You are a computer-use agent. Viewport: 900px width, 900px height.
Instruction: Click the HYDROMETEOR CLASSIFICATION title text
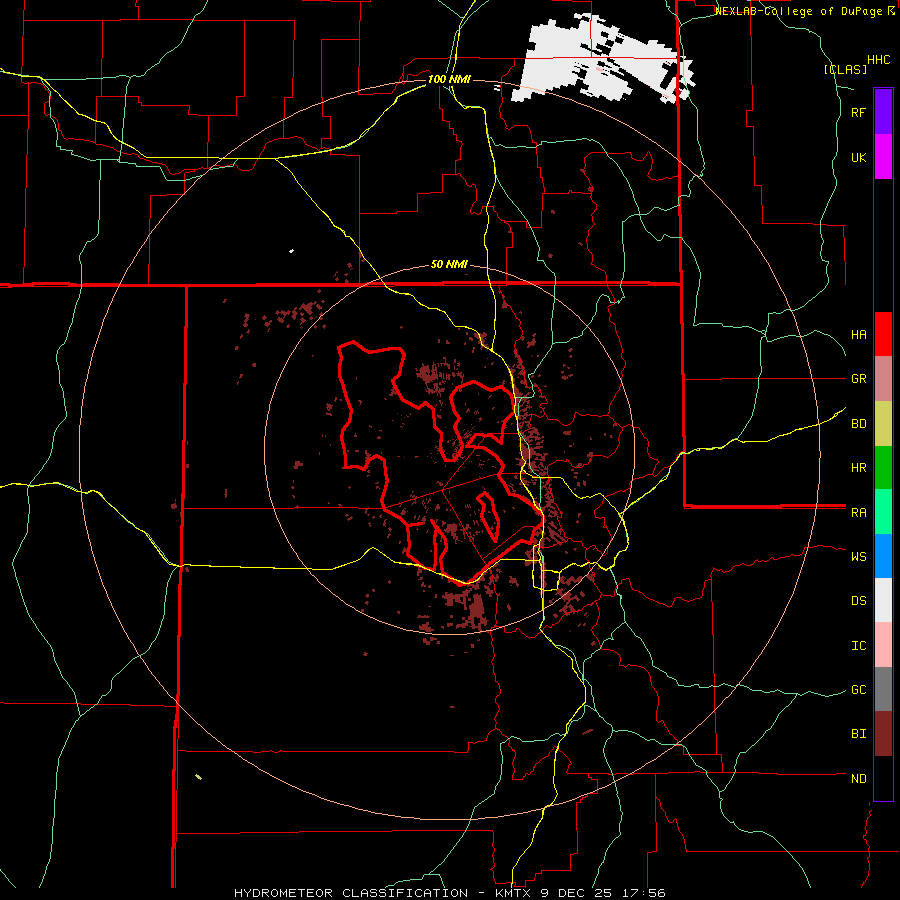[350, 893]
